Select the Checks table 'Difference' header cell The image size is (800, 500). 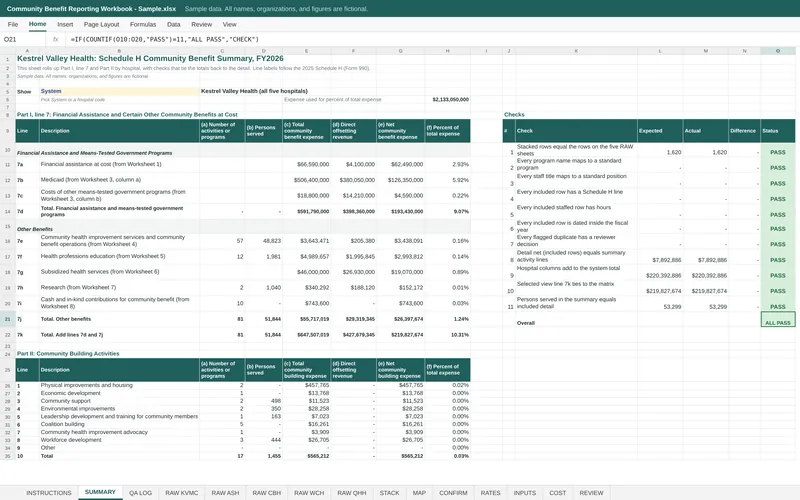point(744,131)
